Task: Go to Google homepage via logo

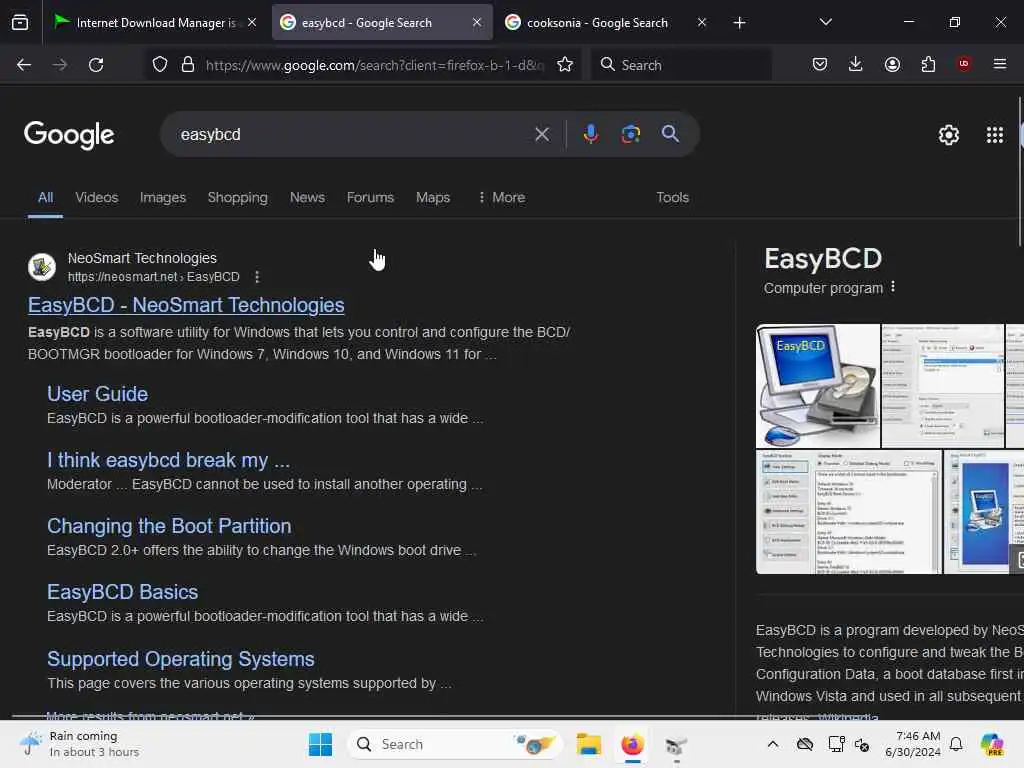Action: point(69,135)
